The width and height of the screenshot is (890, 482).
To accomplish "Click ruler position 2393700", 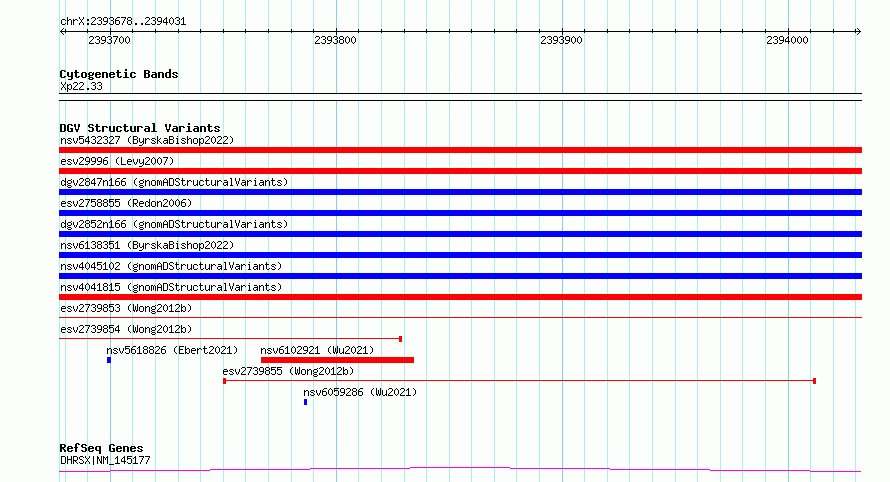I will tap(110, 40).
